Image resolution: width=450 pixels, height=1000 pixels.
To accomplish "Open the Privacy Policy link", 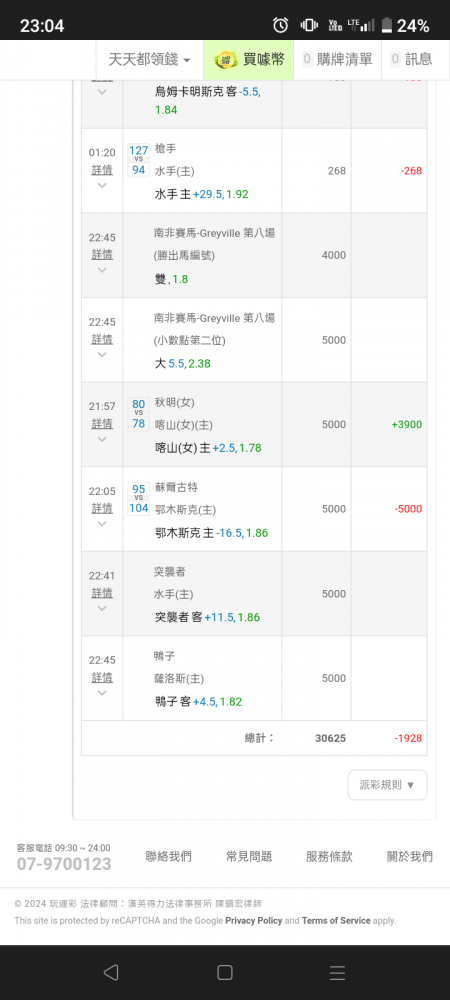I will [254, 921].
